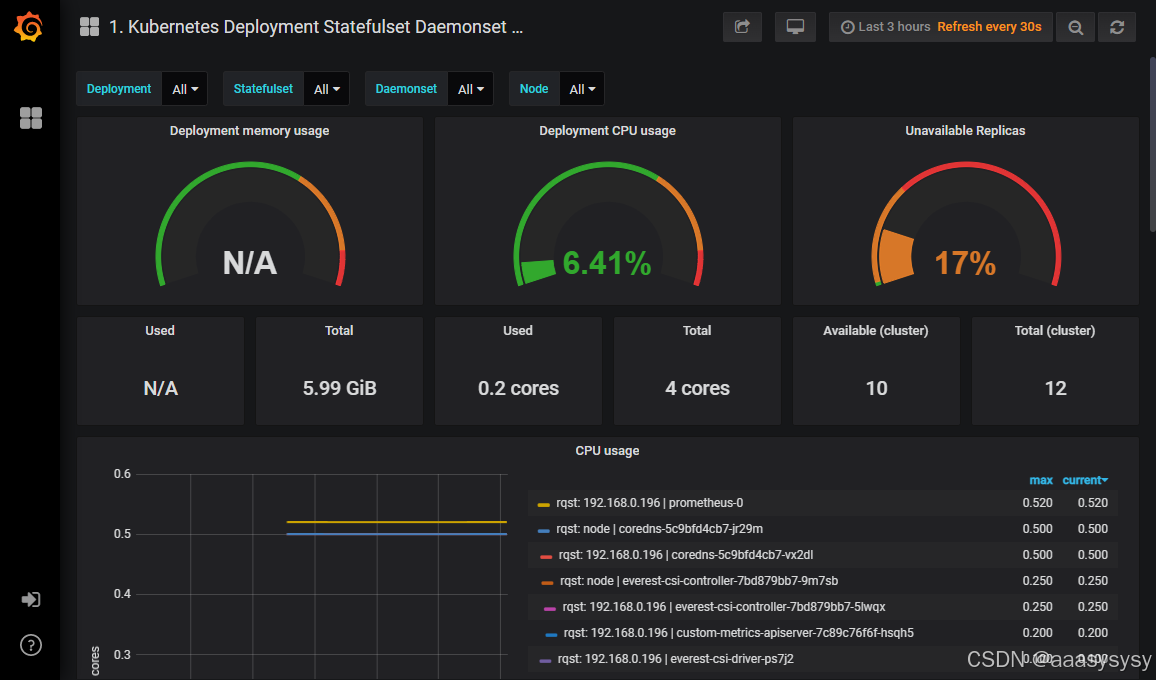Click orange swatch for everest-csi-controller-7bd879bb7-9m7sb
This screenshot has height=680, width=1156.
547,583
